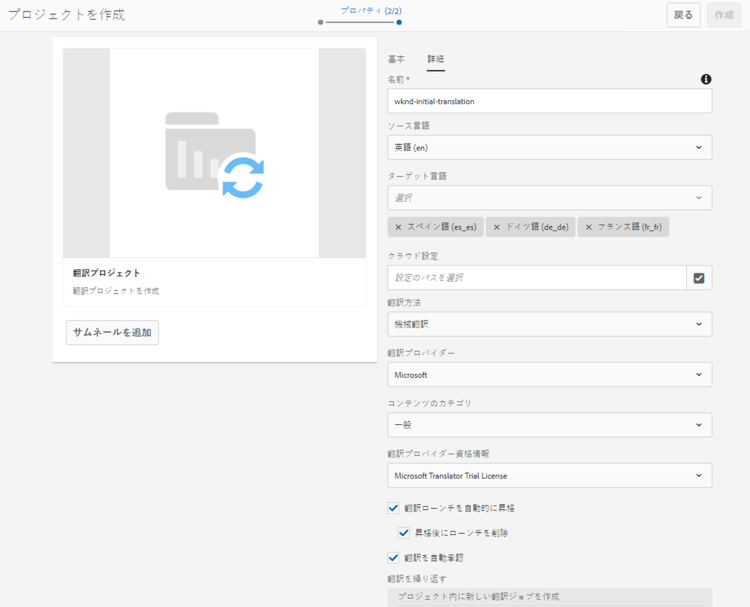Open the ソース言語 dropdown showing 英語 (en)
The image size is (750, 607).
[x=550, y=147]
